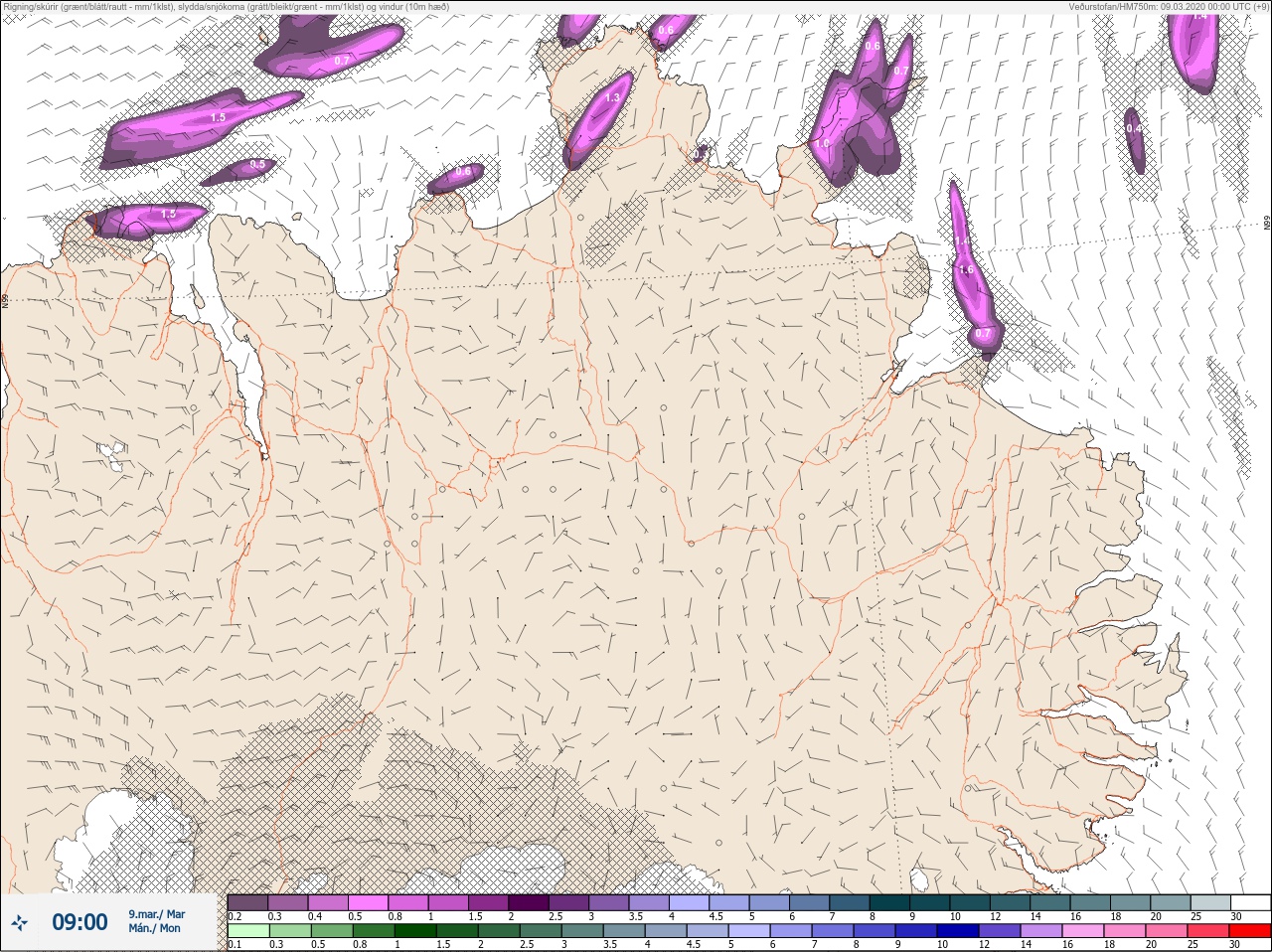The width and height of the screenshot is (1272, 952).
Task: Select the top-row darkest purple swatch labeled 2
Action: click(x=529, y=902)
